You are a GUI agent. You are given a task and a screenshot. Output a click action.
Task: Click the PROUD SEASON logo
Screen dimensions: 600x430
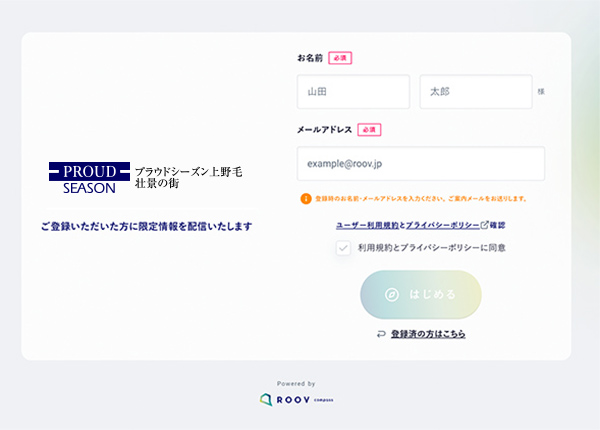[x=89, y=178]
